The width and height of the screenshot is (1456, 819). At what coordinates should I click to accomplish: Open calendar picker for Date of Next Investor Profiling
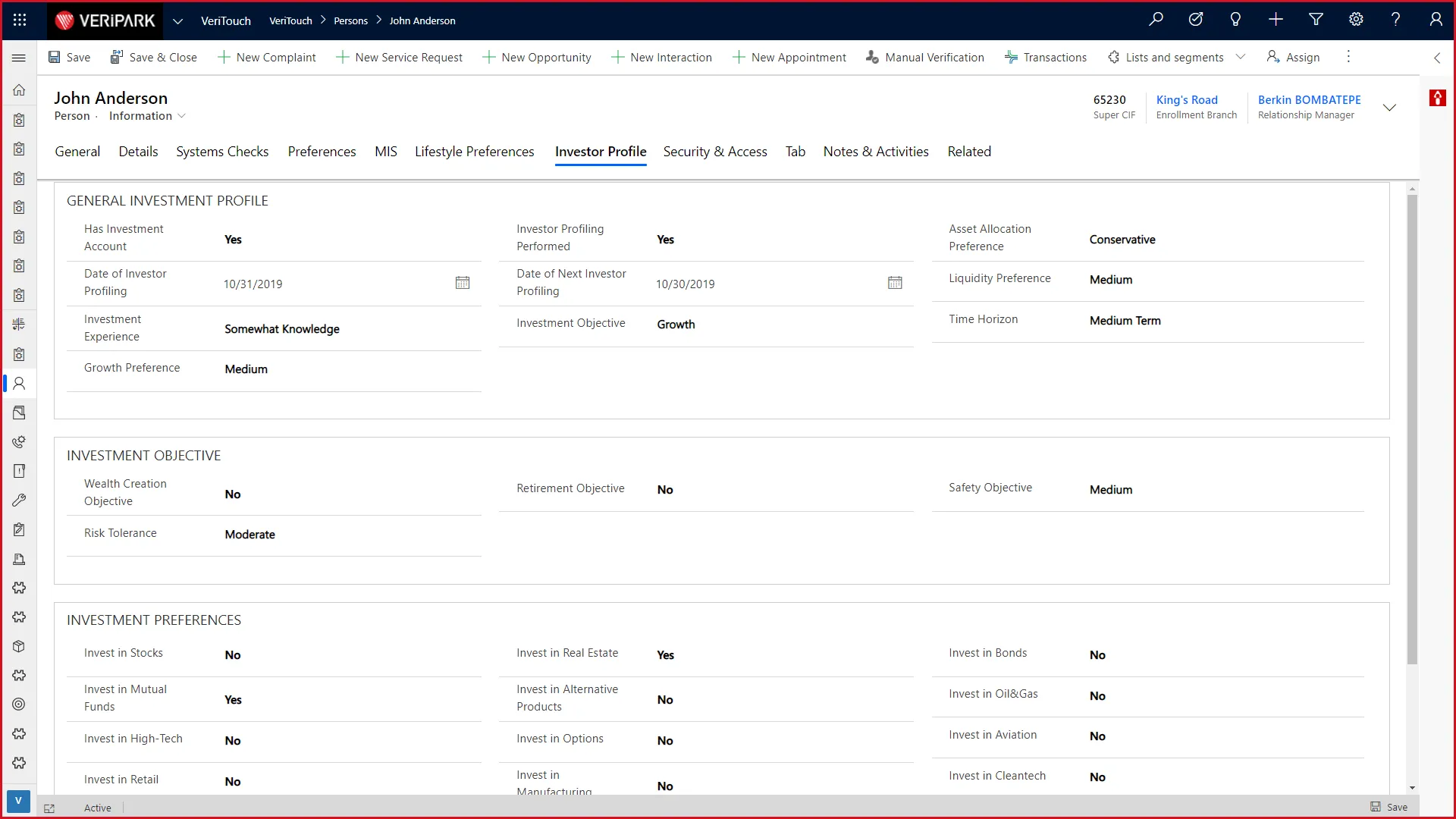(x=894, y=283)
